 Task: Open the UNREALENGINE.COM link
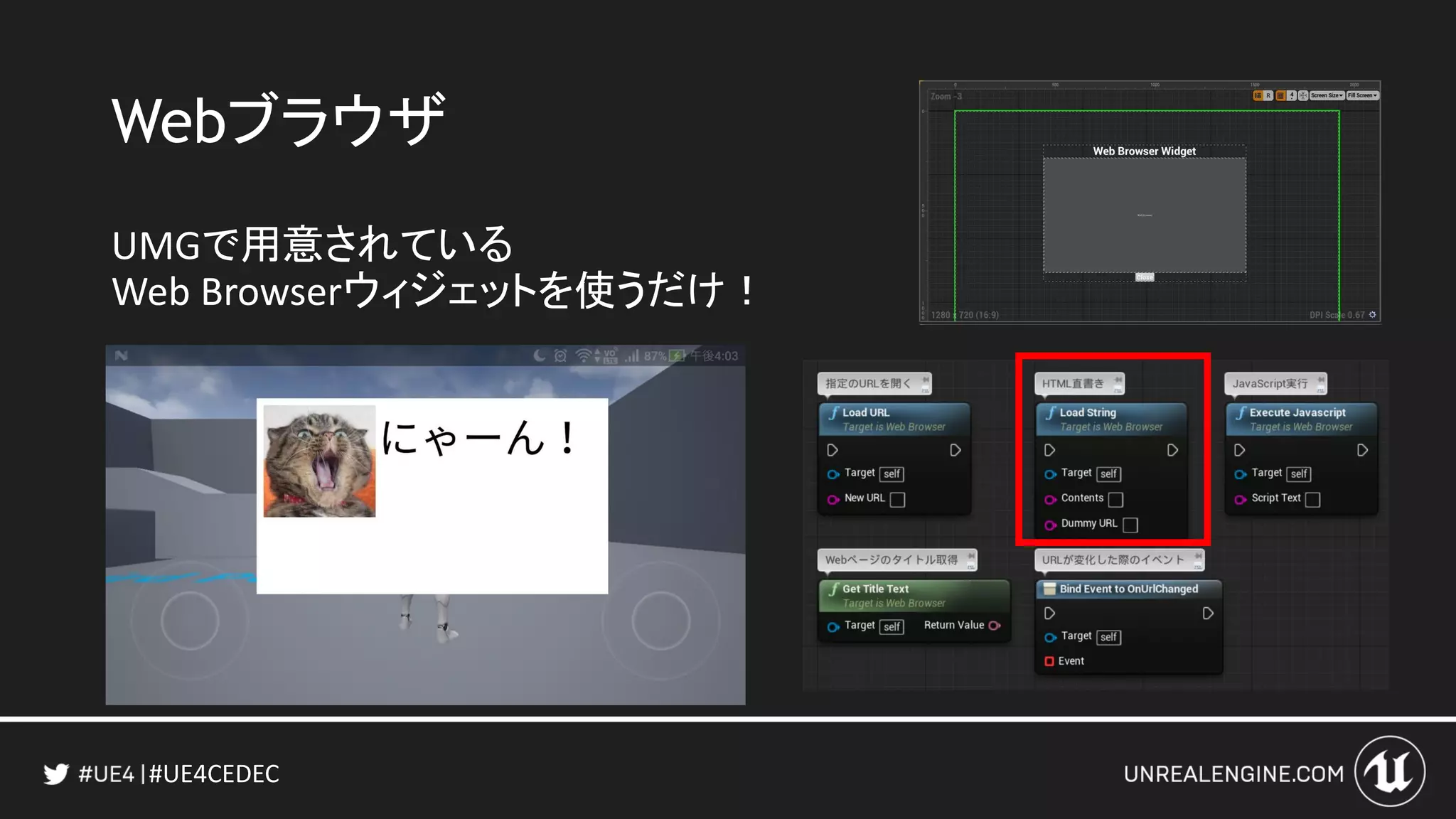[1234, 773]
